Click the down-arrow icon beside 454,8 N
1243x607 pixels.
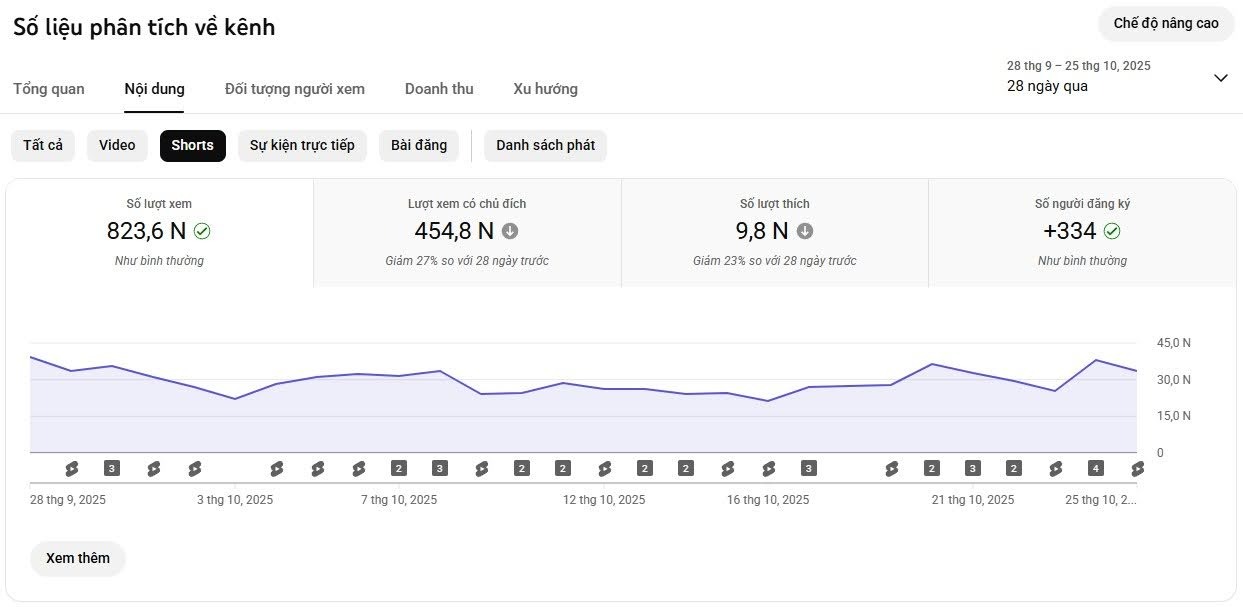click(510, 231)
